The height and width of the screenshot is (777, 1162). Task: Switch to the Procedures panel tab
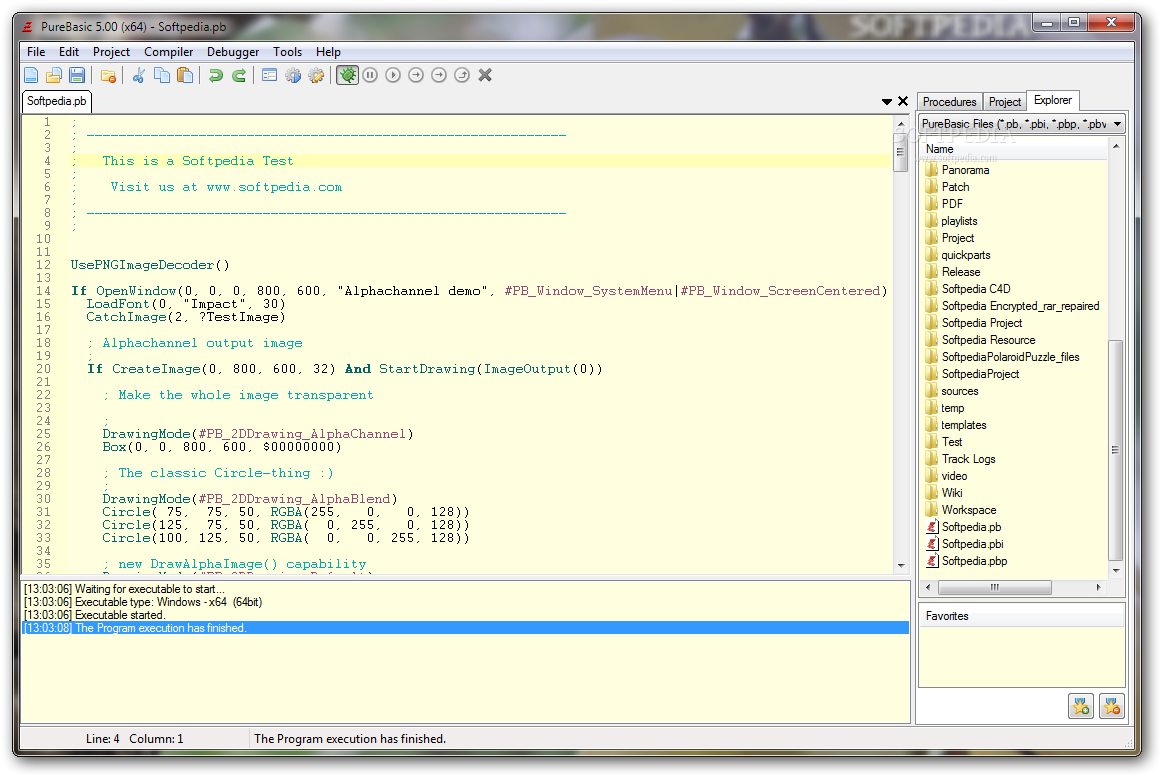click(x=949, y=102)
